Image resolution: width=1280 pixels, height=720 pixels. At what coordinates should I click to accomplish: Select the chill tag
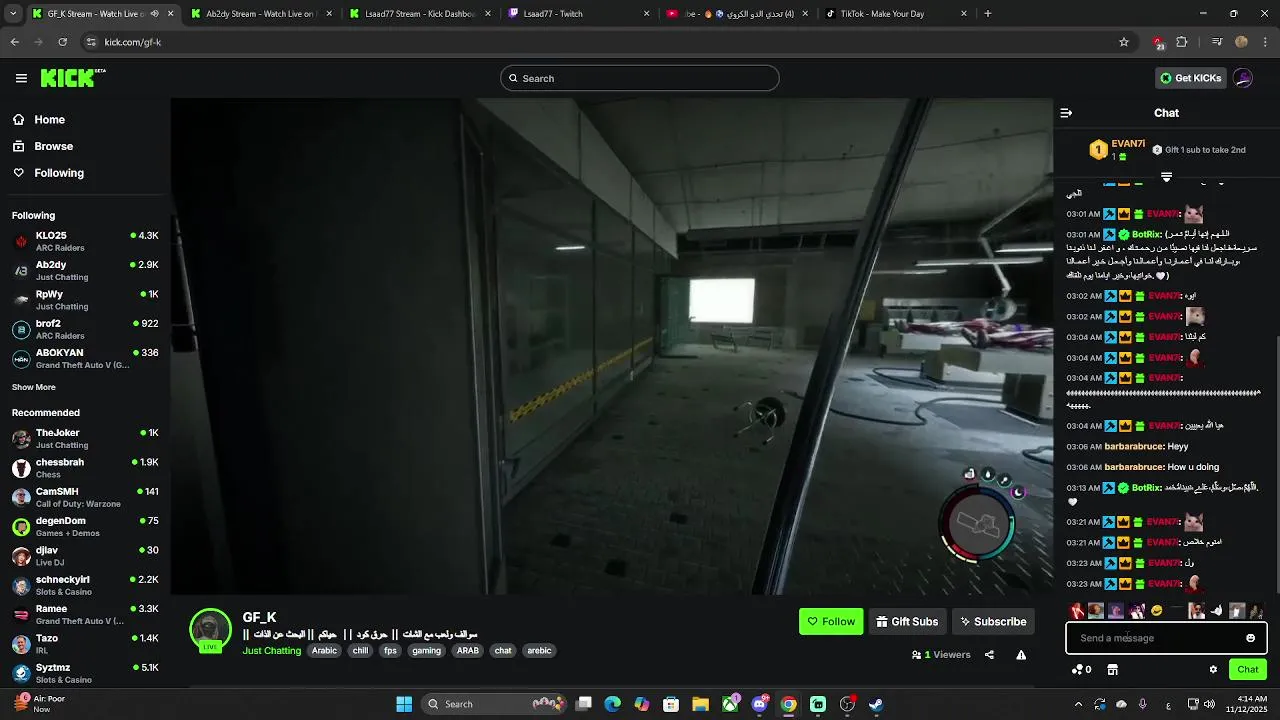(360, 650)
